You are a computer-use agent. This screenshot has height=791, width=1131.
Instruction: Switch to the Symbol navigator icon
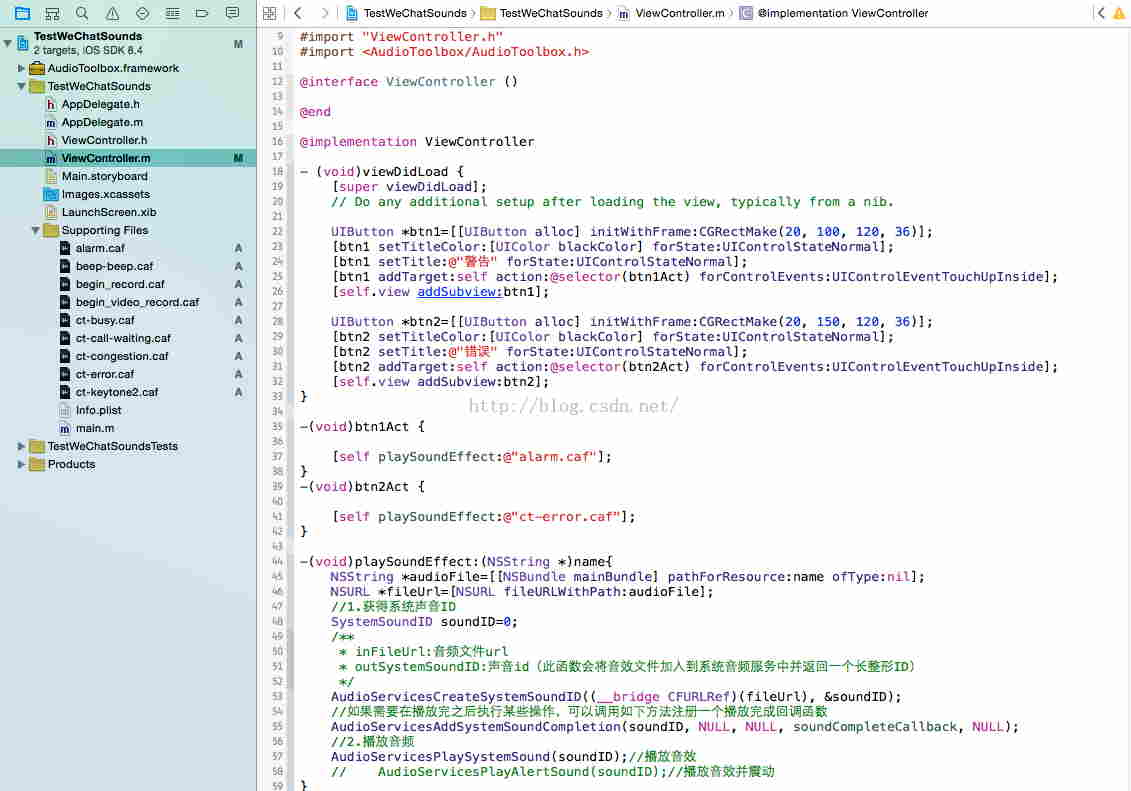pyautogui.click(x=52, y=13)
